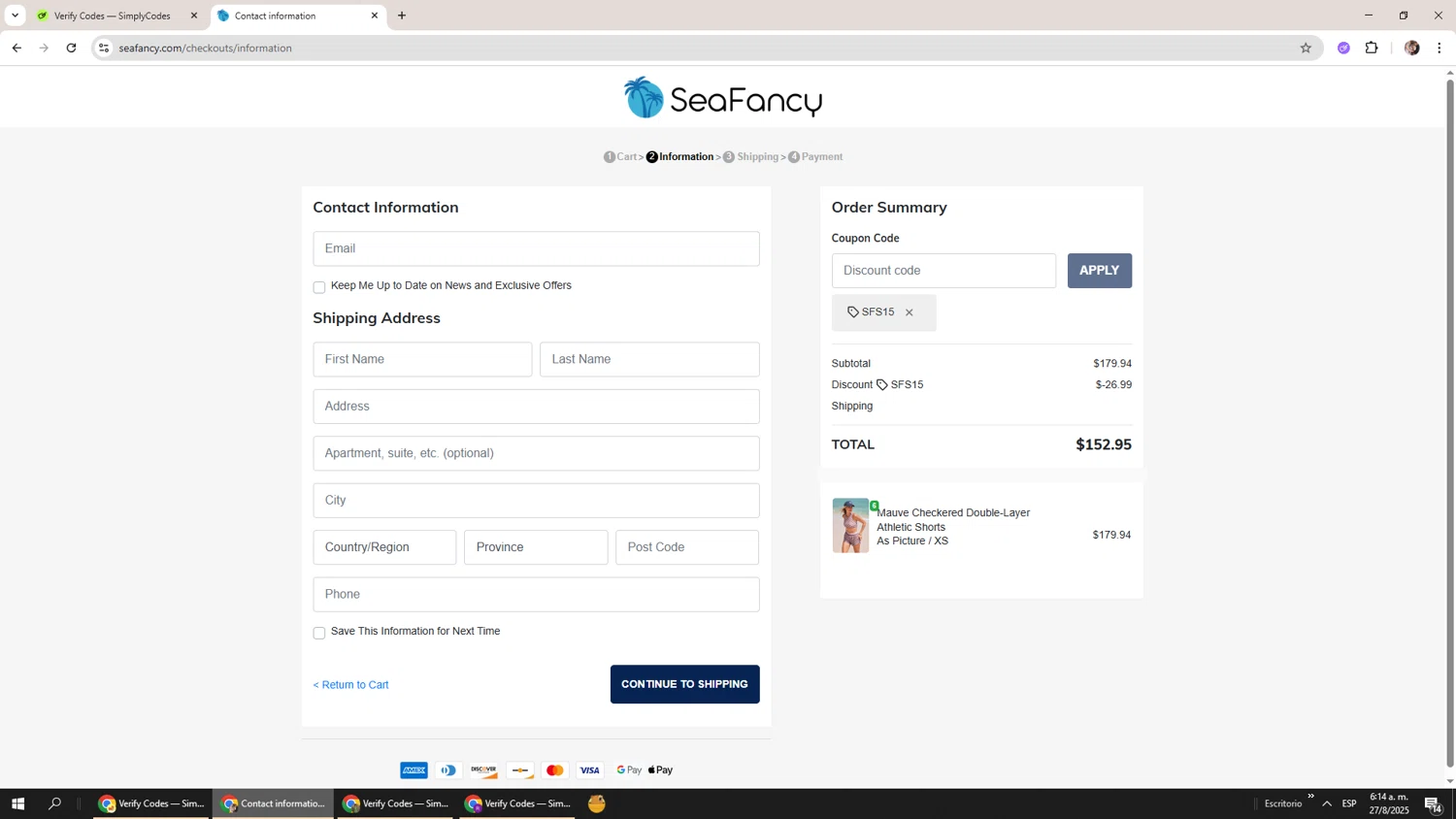Open the orange app in taskbar

tap(597, 803)
